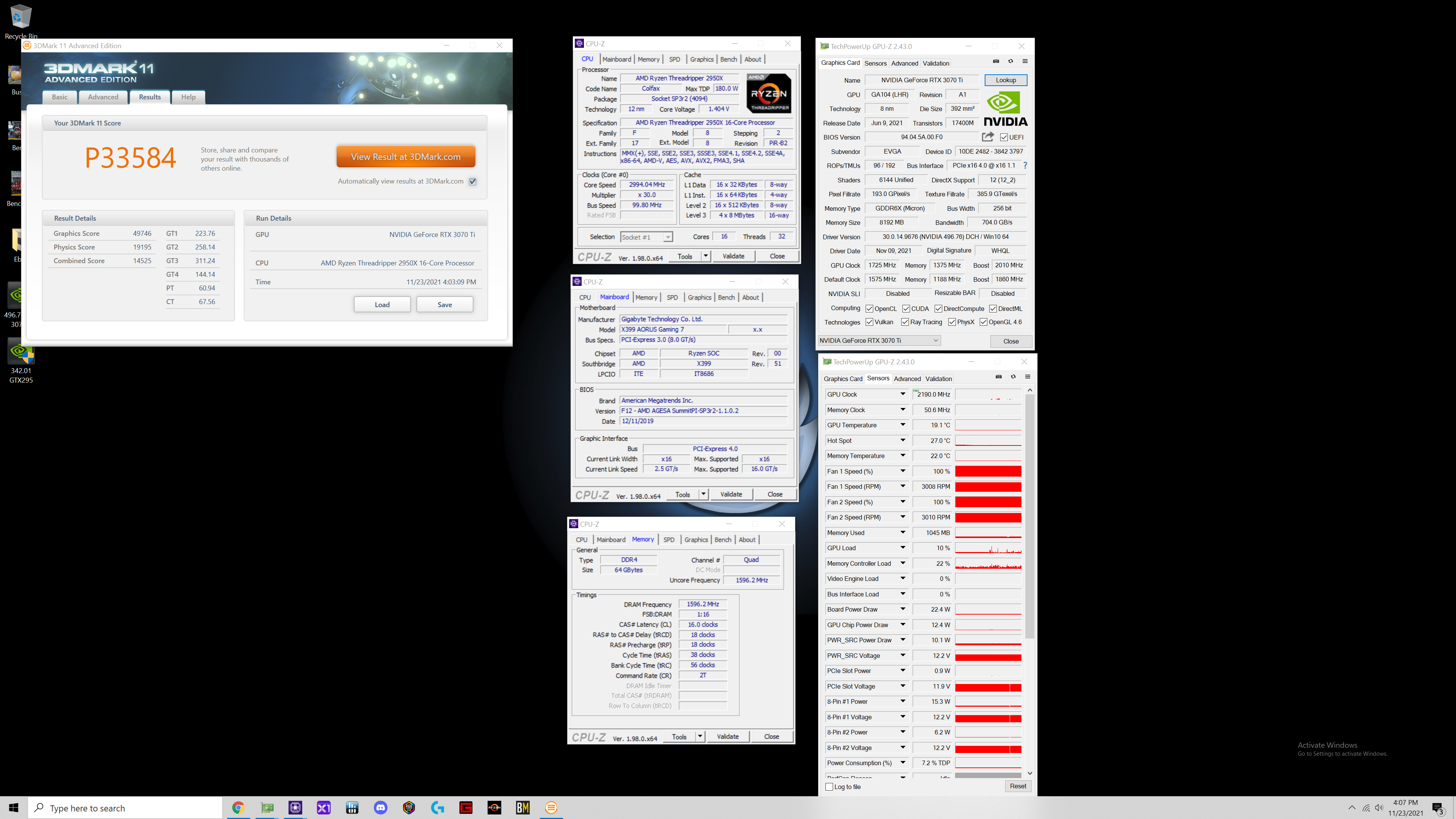Open the RGB Fusion 2.0 taskbar icon

click(x=409, y=808)
